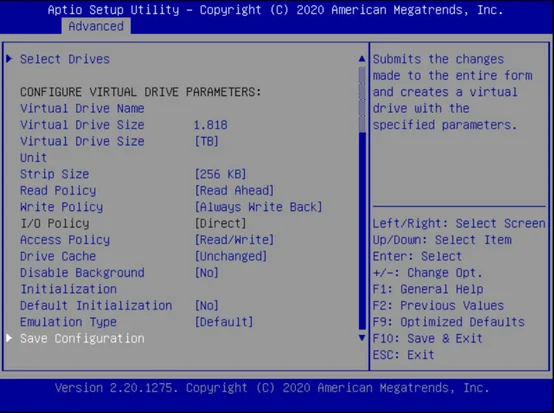
Task: Click the scrollbar up arrow
Action: tap(362, 59)
